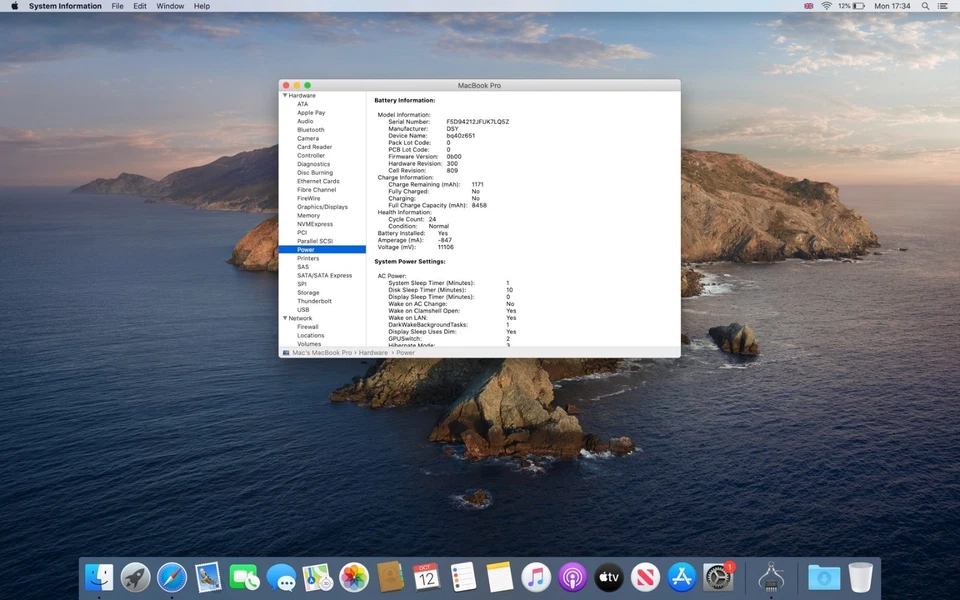Select Printers in the sidebar
Image resolution: width=960 pixels, height=600 pixels.
click(x=308, y=258)
